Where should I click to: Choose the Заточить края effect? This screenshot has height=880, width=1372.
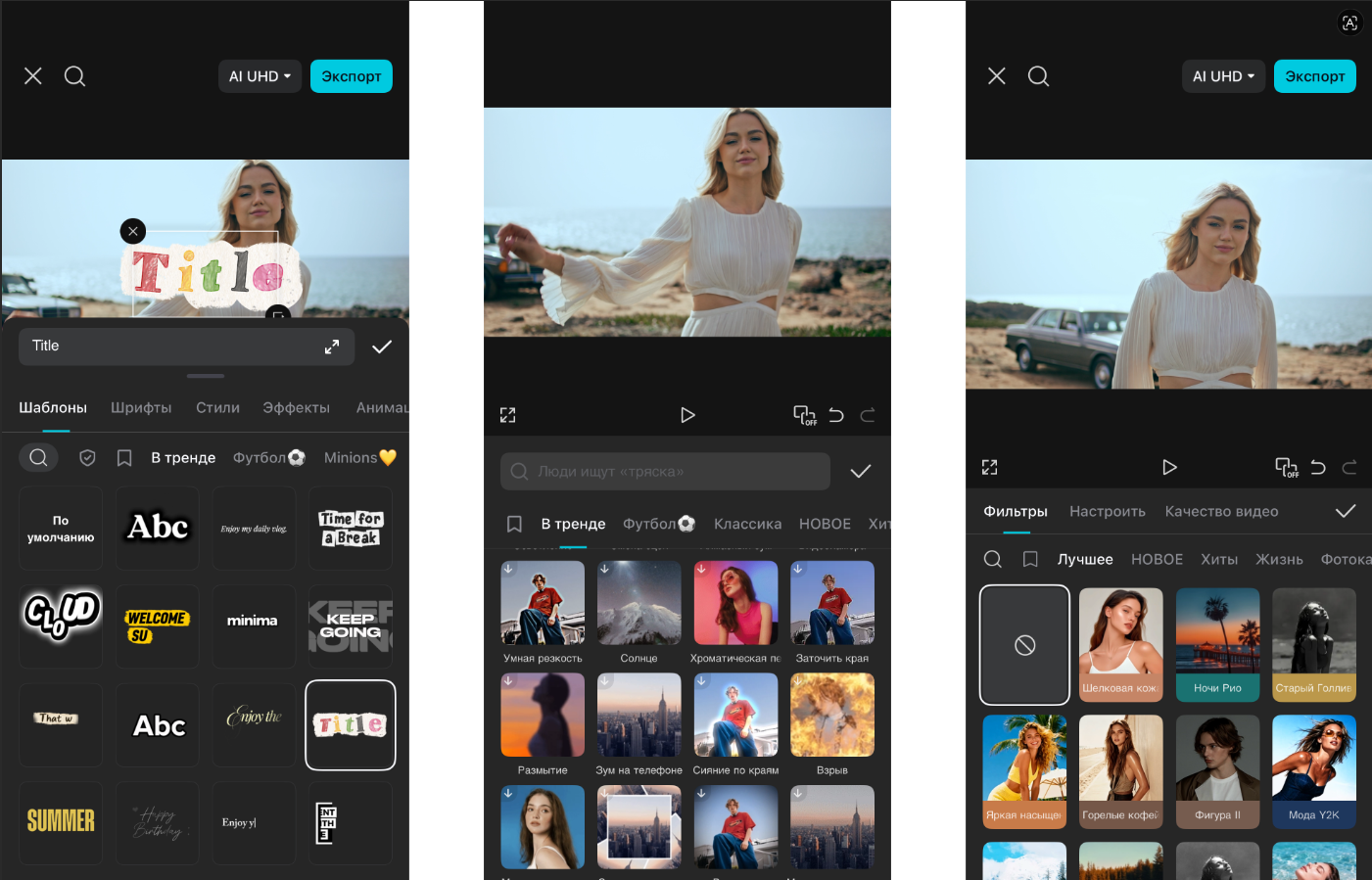pos(832,613)
